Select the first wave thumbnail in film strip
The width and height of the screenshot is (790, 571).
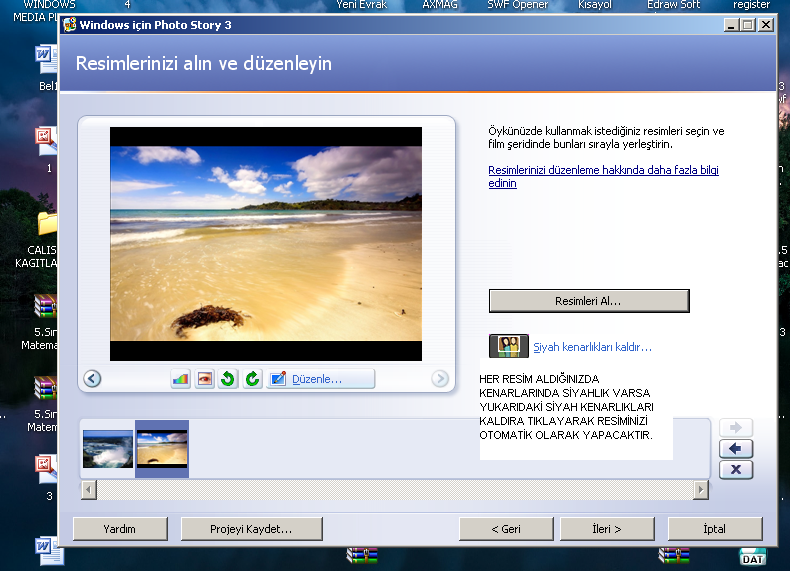(x=107, y=449)
